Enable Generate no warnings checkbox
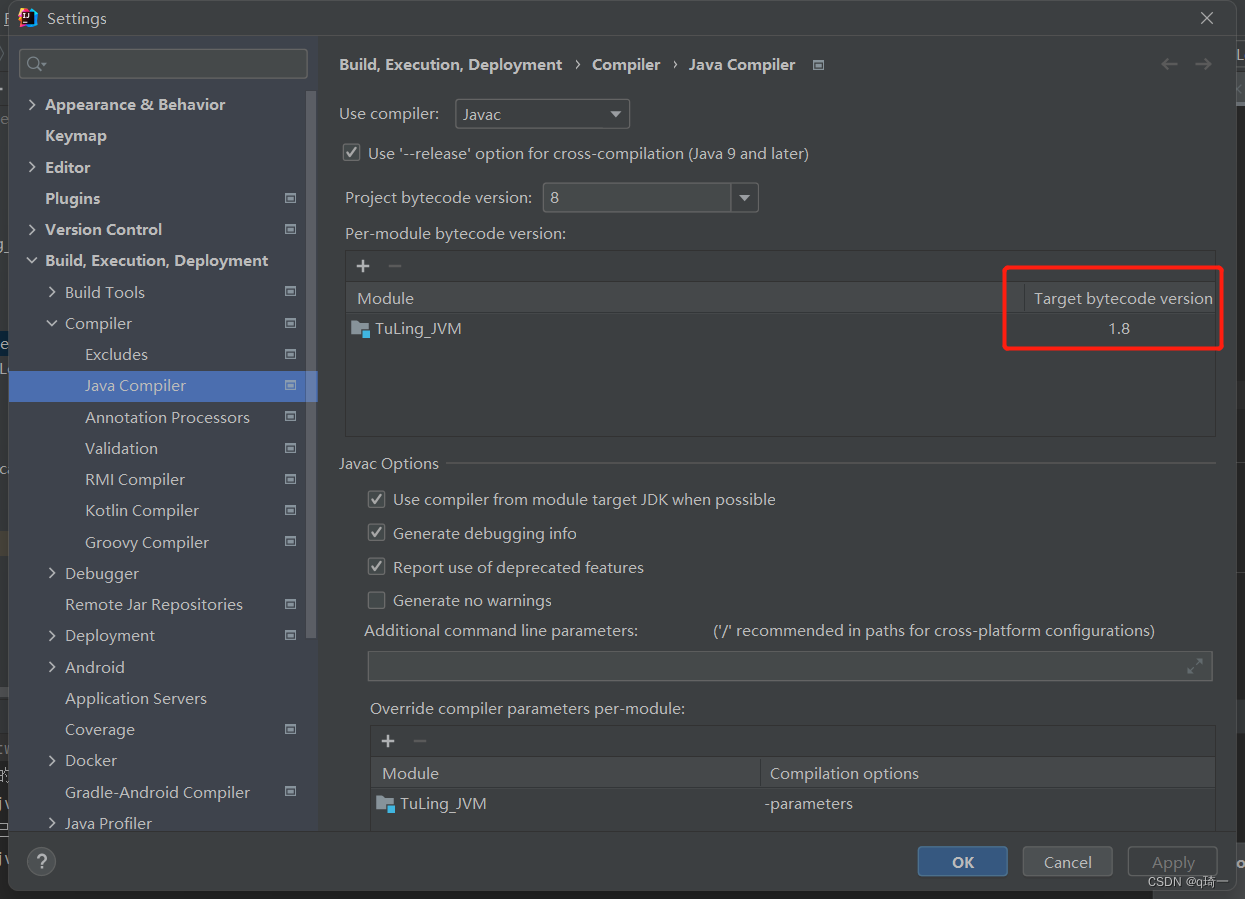The height and width of the screenshot is (899, 1245). (376, 600)
